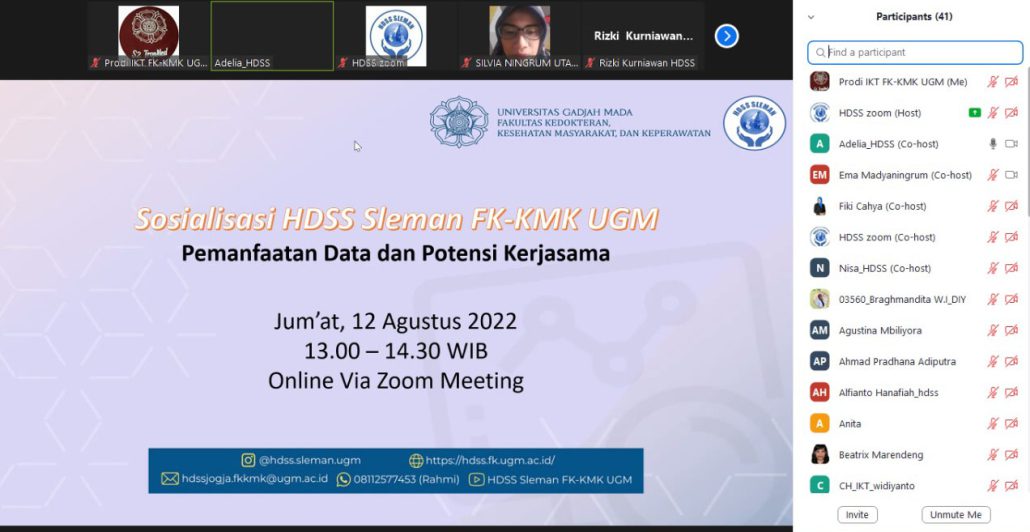Click mic icon for Agustina Mbiliyora
This screenshot has height=532, width=1030.
pyautogui.click(x=993, y=330)
